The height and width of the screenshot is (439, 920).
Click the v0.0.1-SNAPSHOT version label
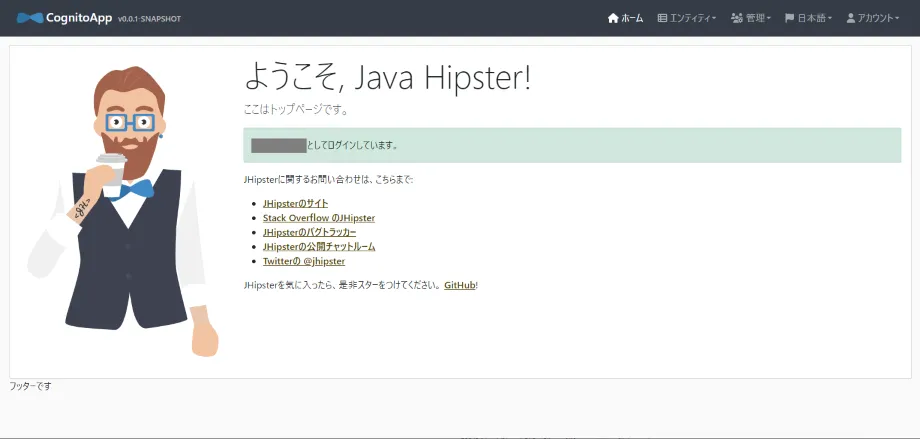(x=149, y=19)
